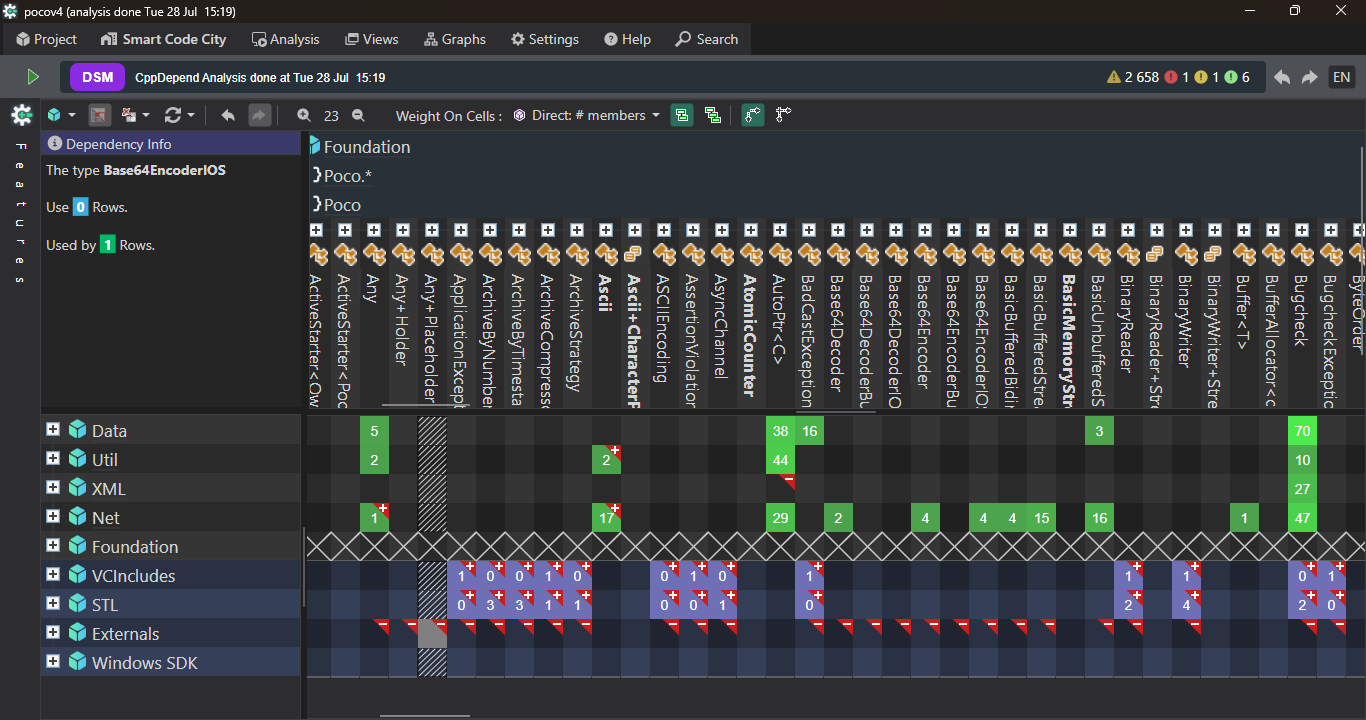Open the Graphs menu
The image size is (1366, 720).
[455, 39]
